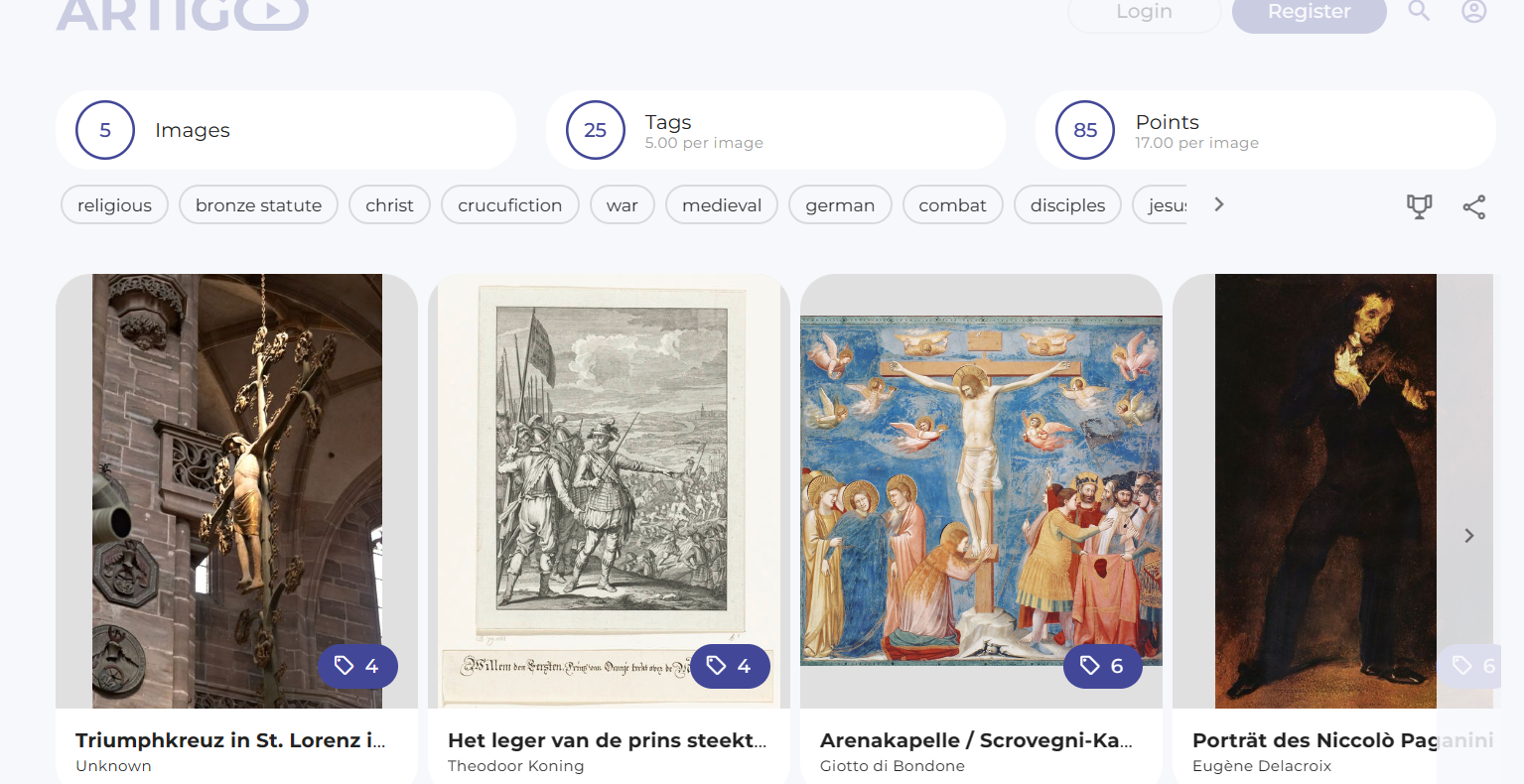The height and width of the screenshot is (784, 1524).
Task: Open the Paganini portrait painting
Action: coord(1325,491)
